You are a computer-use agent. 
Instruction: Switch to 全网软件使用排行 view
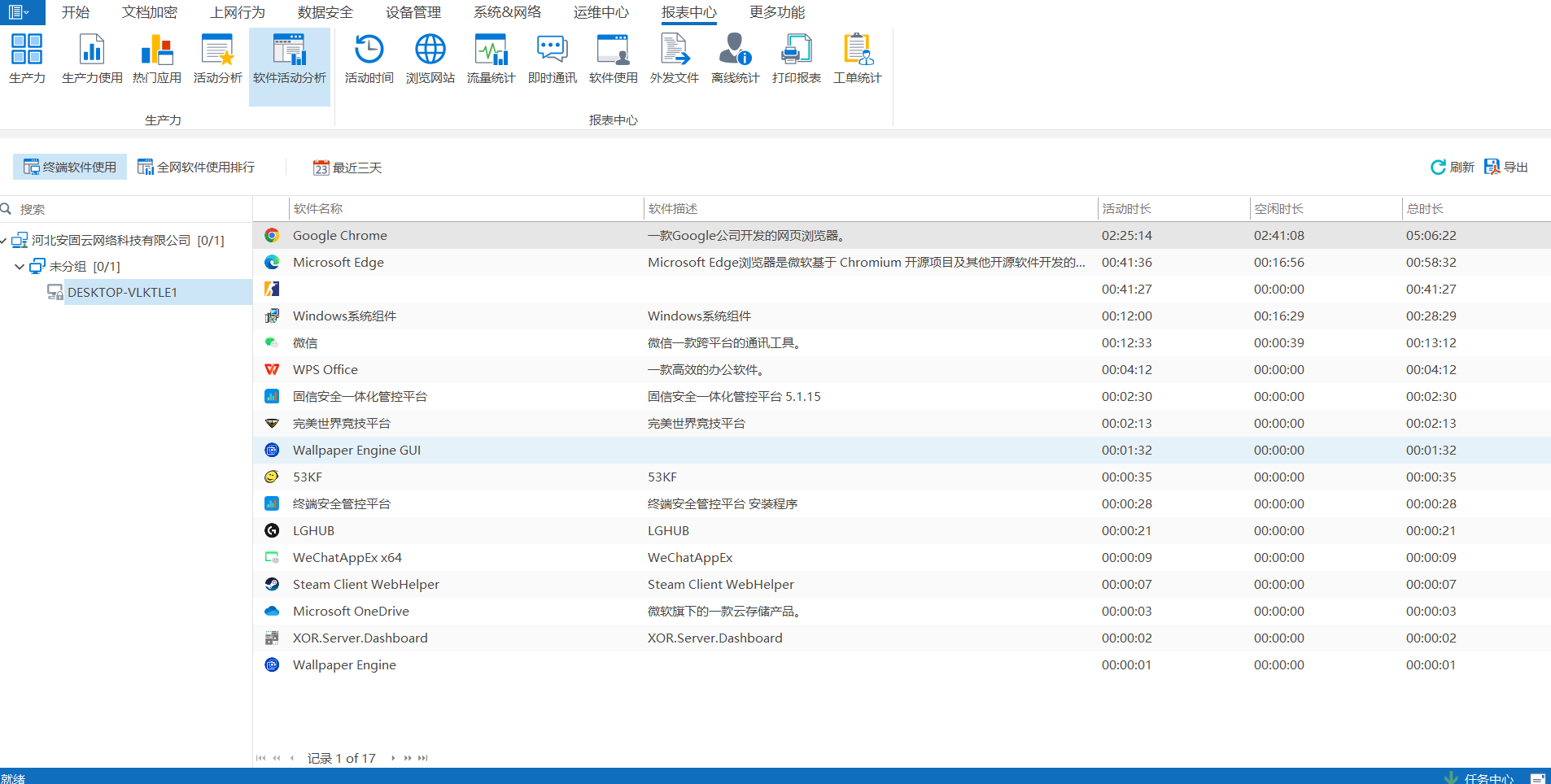(196, 168)
